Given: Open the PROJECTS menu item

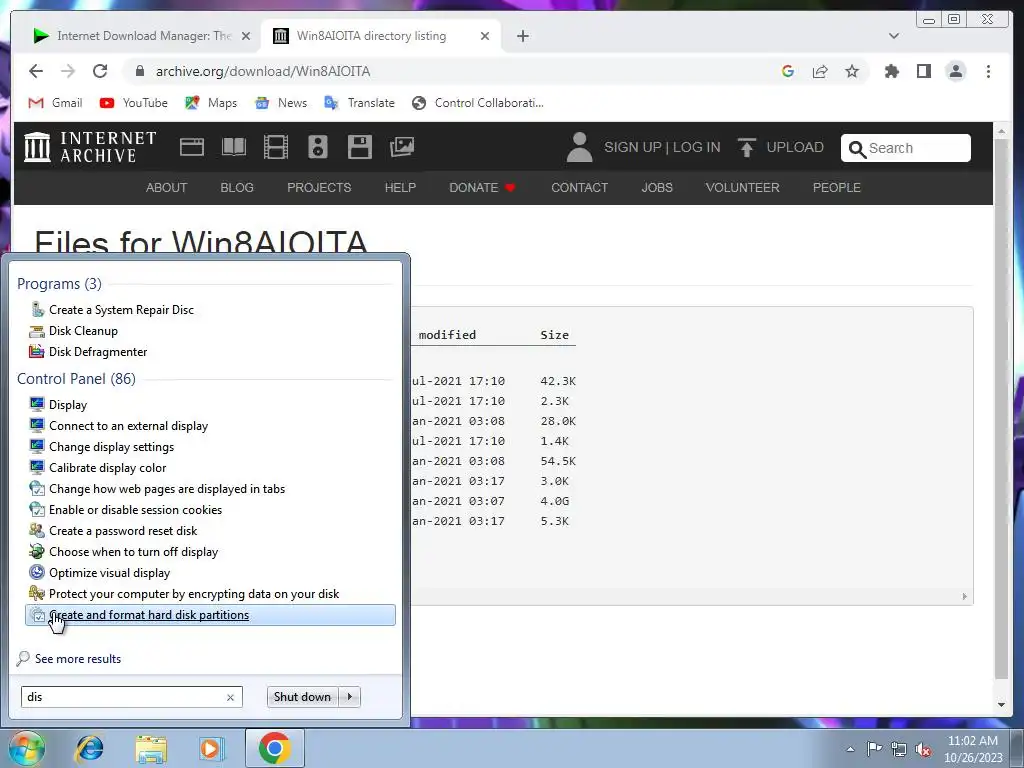Looking at the screenshot, I should tap(319, 187).
